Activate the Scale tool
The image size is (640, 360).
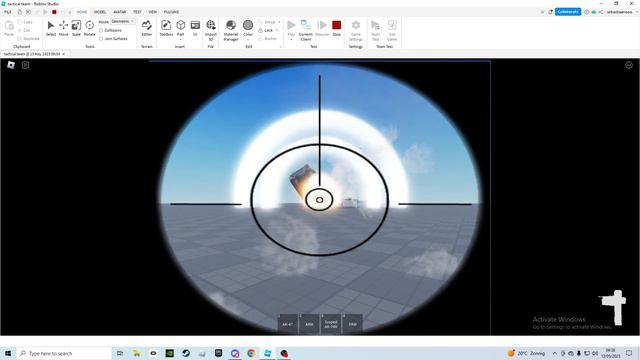pos(76,29)
